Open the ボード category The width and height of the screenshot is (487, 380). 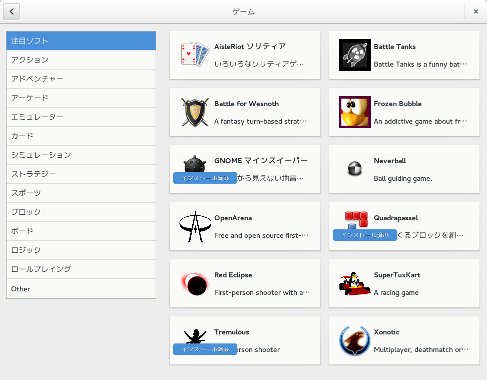pos(81,231)
